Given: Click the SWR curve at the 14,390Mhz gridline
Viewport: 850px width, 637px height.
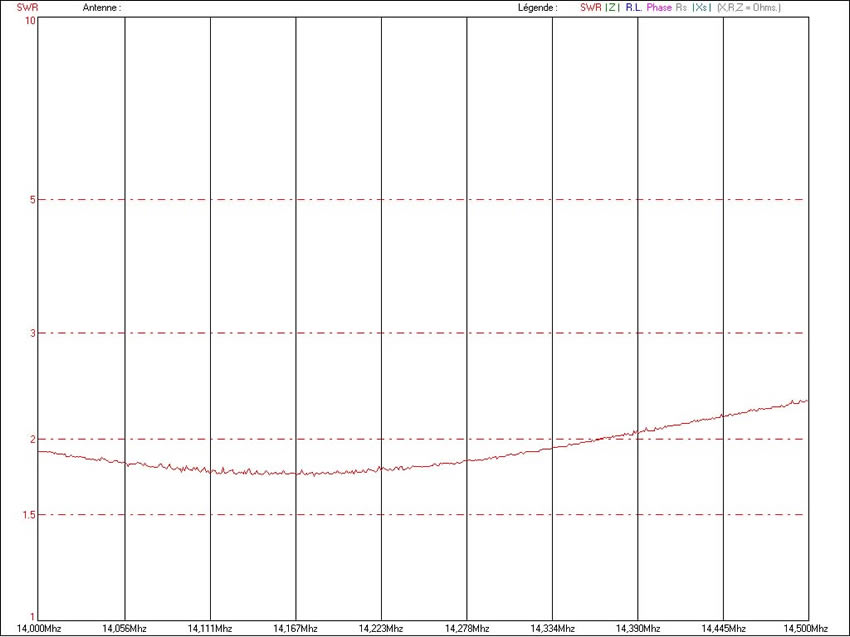Looking at the screenshot, I should point(638,433).
